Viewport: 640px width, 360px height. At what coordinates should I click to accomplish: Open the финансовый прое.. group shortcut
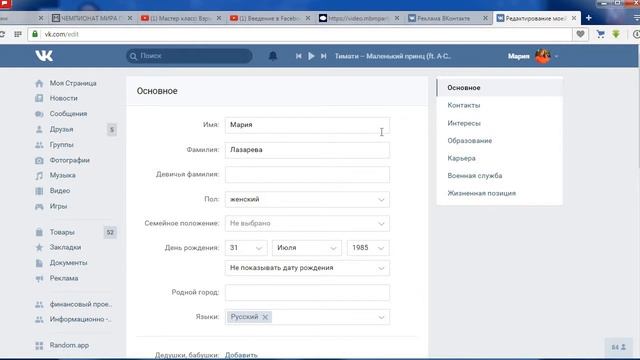81,304
